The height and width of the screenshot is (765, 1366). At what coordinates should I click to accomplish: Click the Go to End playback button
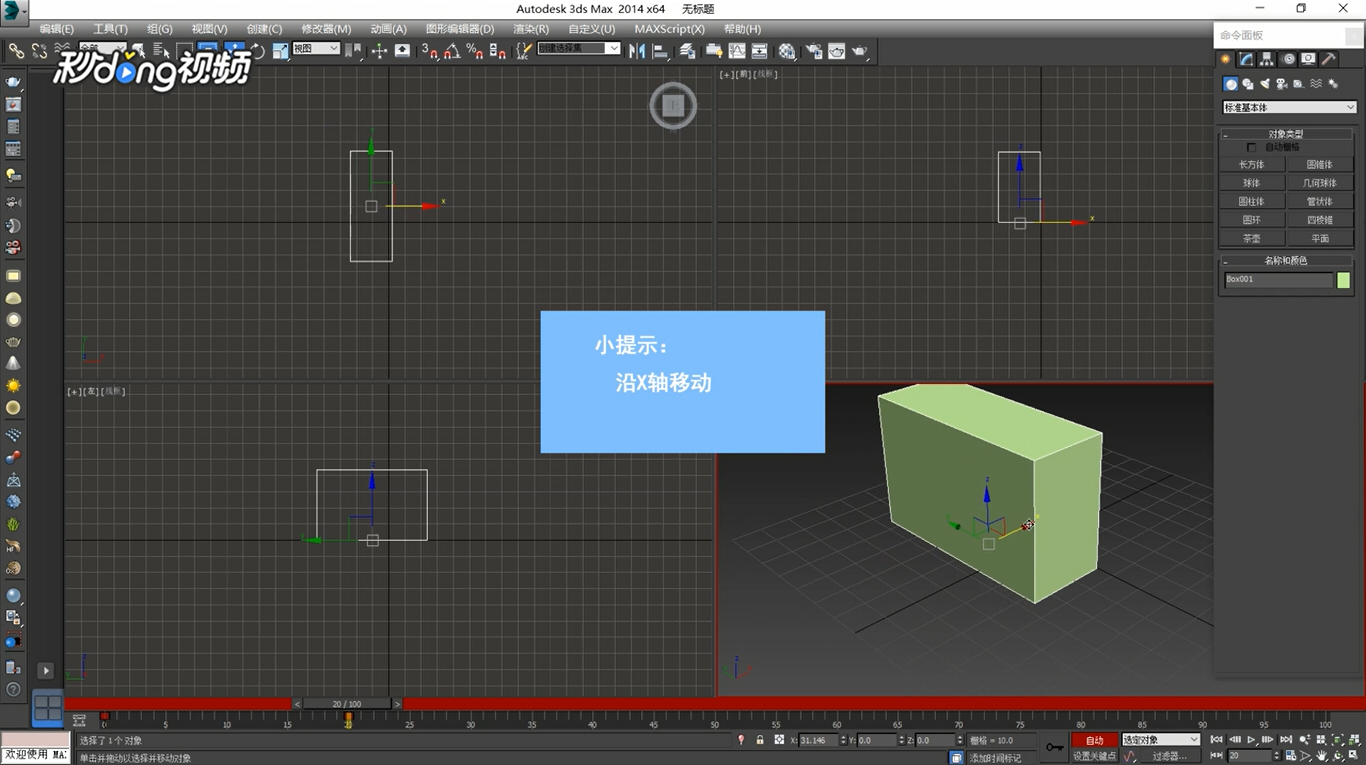pos(1286,740)
